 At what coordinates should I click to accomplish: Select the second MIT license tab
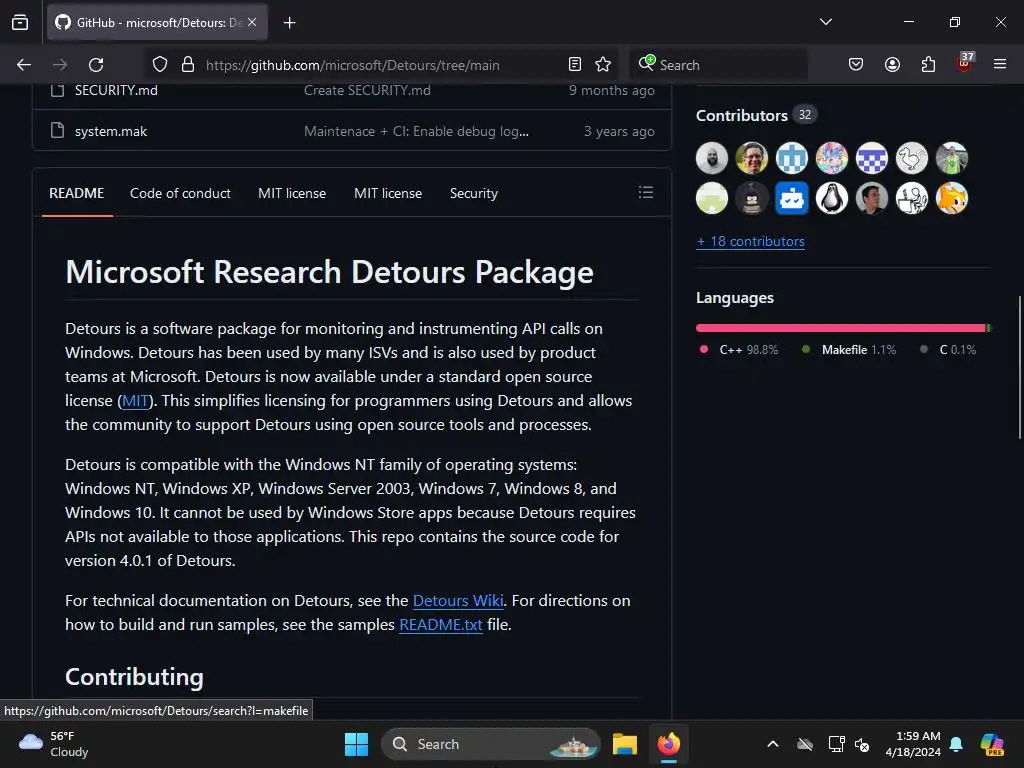388,193
